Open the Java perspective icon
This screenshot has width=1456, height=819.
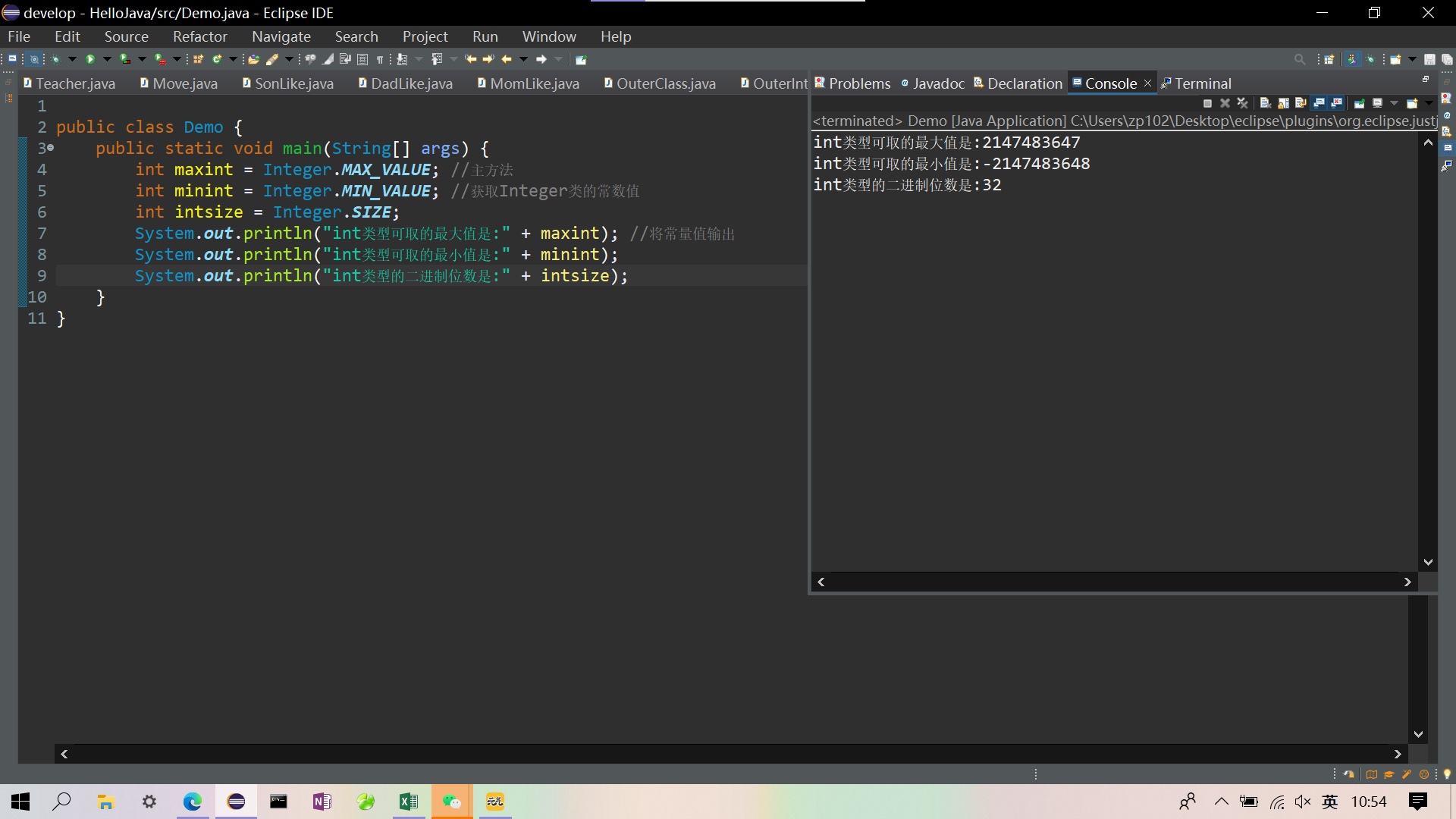point(1352,59)
